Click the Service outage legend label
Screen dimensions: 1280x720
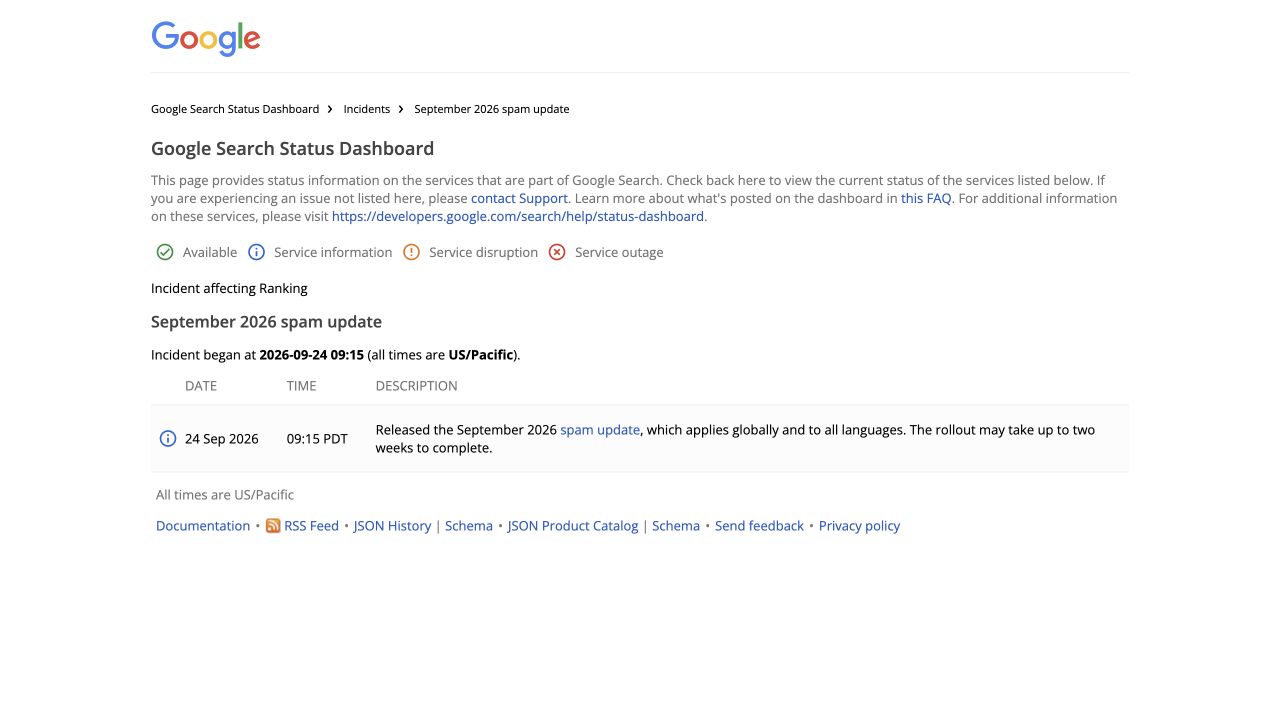tap(619, 252)
